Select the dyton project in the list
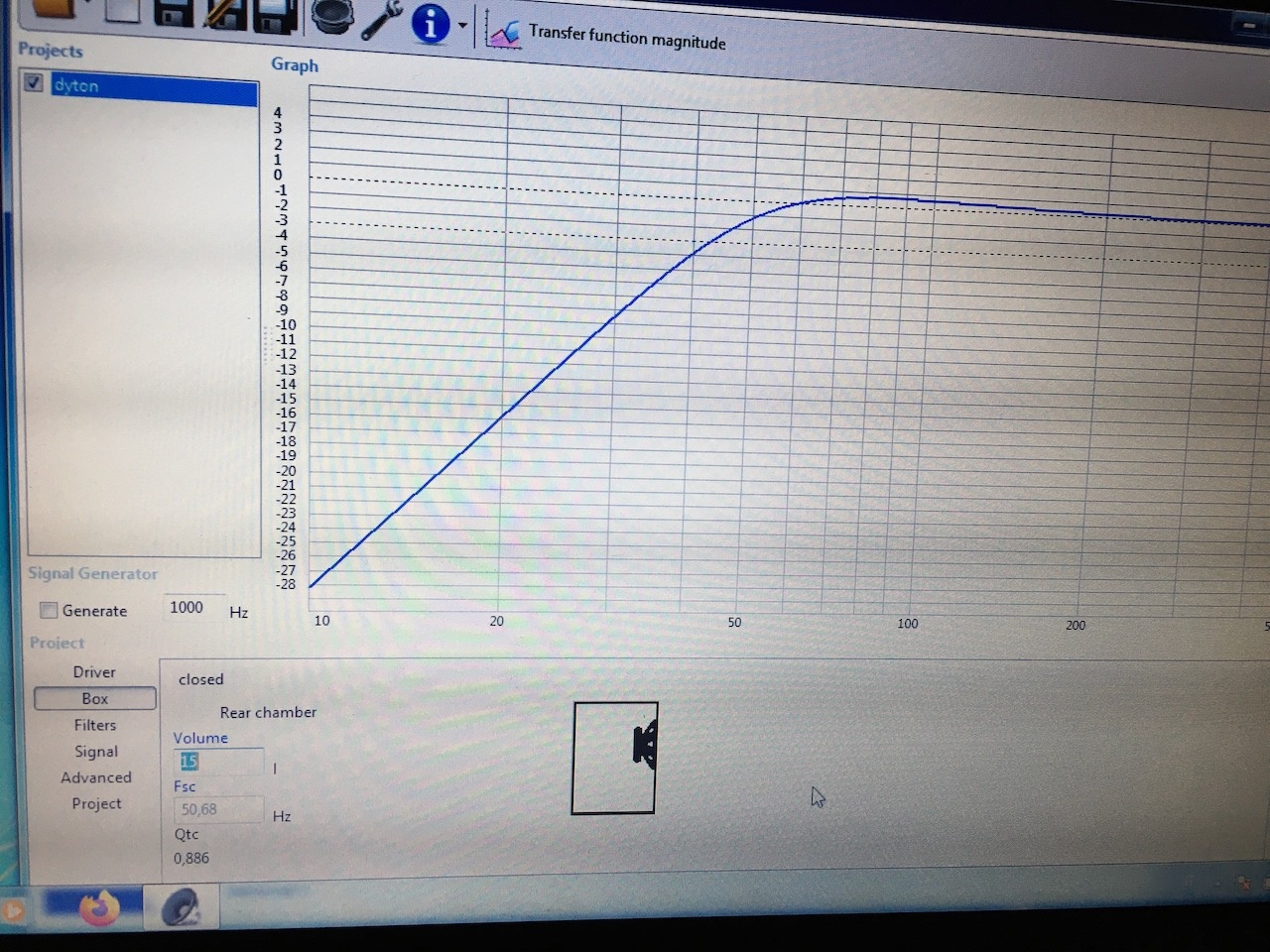The image size is (1270, 952). pyautogui.click(x=154, y=89)
